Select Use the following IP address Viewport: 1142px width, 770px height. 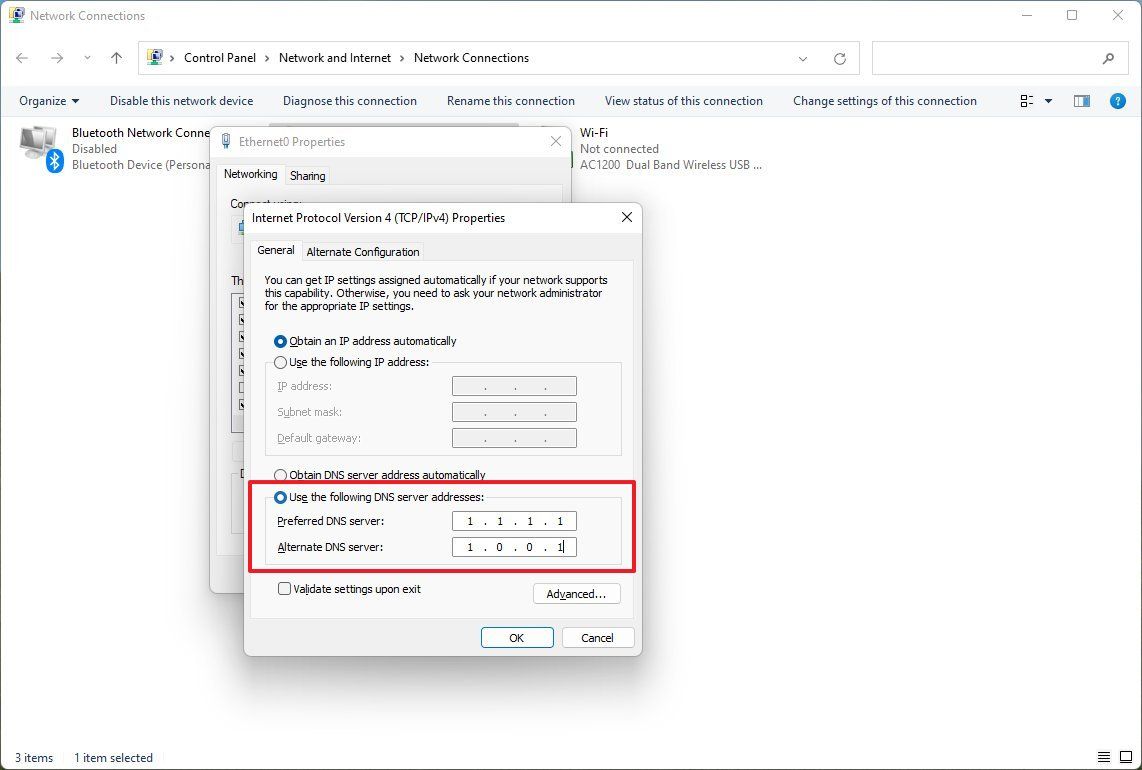click(281, 362)
